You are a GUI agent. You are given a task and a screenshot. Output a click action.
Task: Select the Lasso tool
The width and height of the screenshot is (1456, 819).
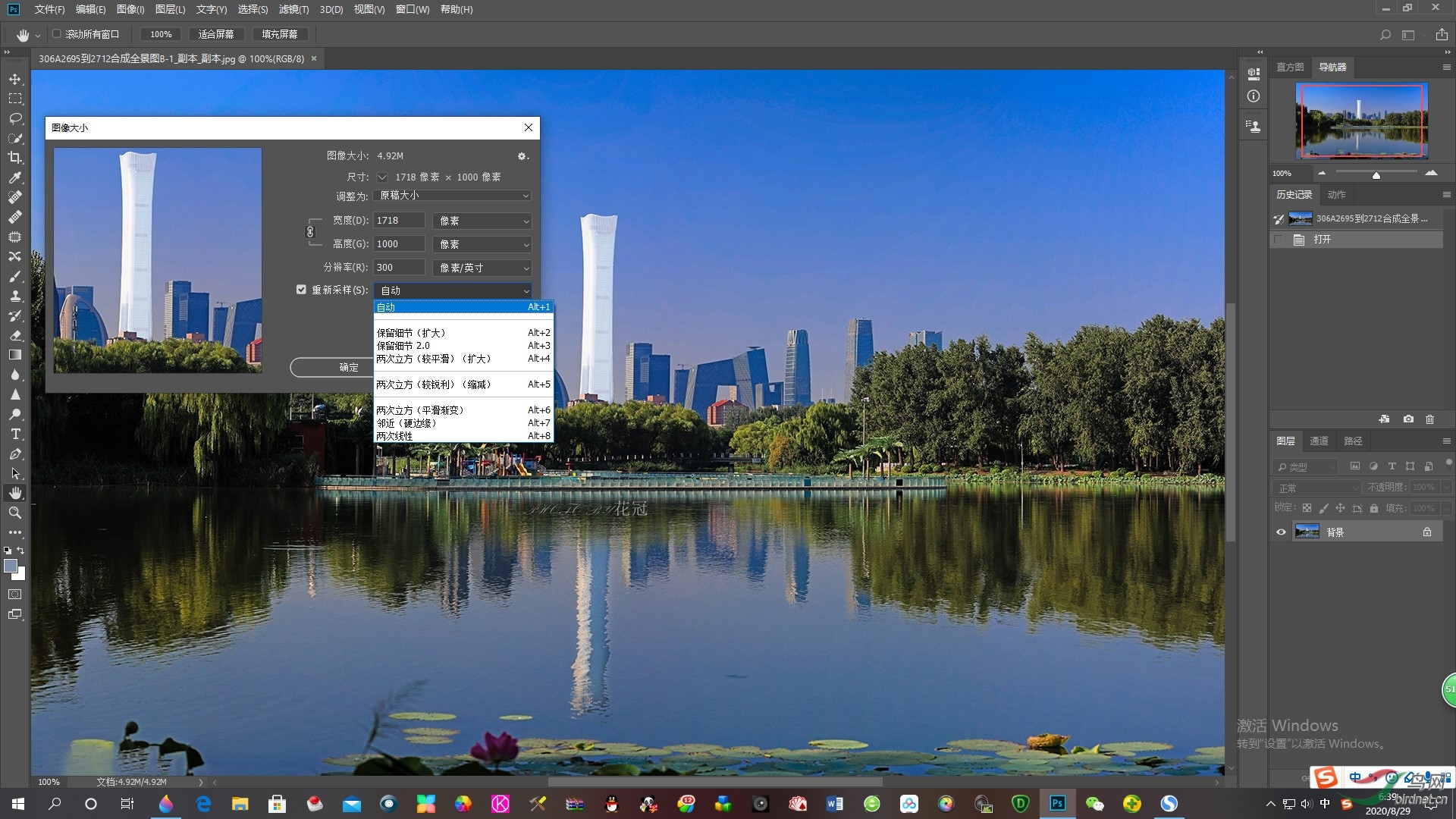15,118
